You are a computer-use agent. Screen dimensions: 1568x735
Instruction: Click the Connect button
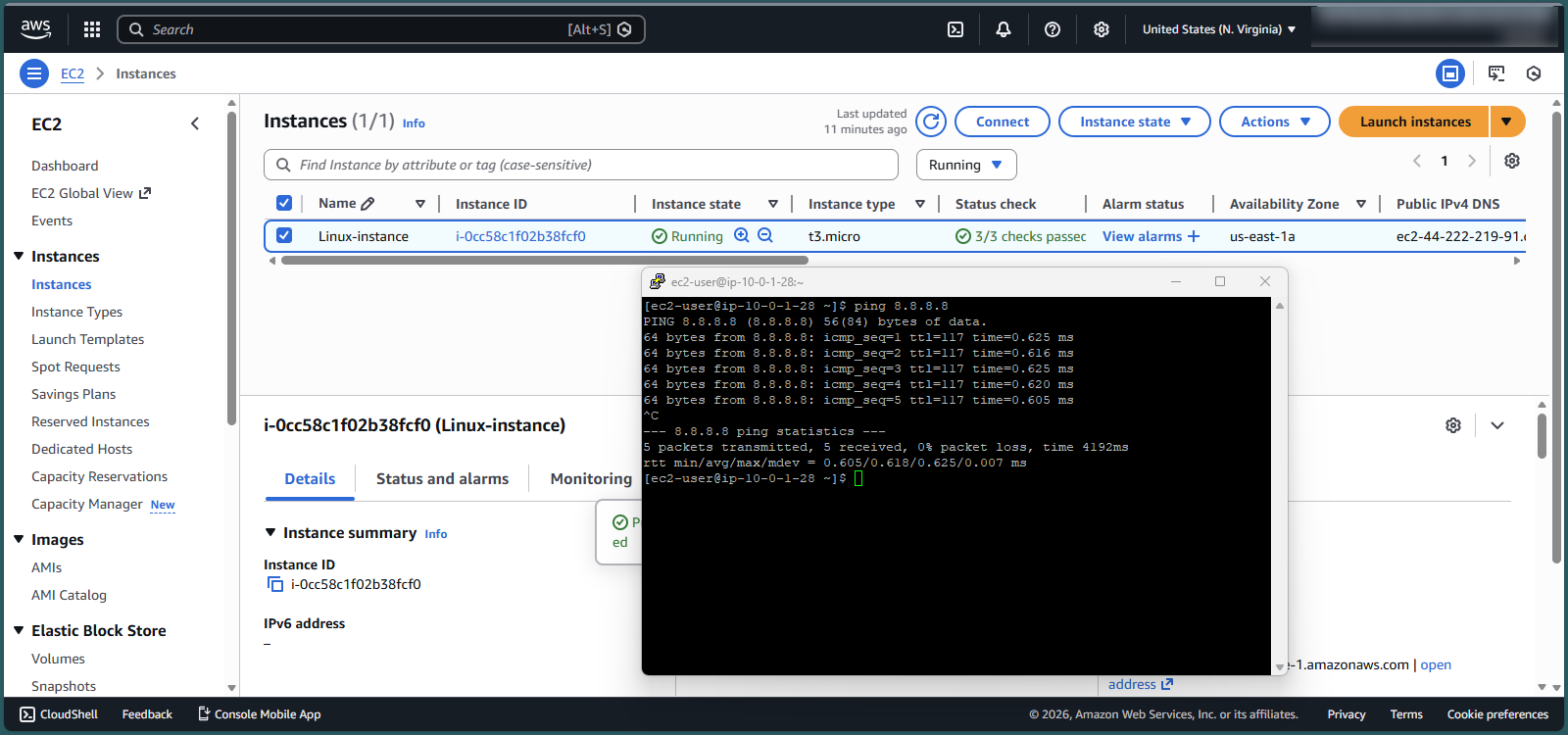1003,122
